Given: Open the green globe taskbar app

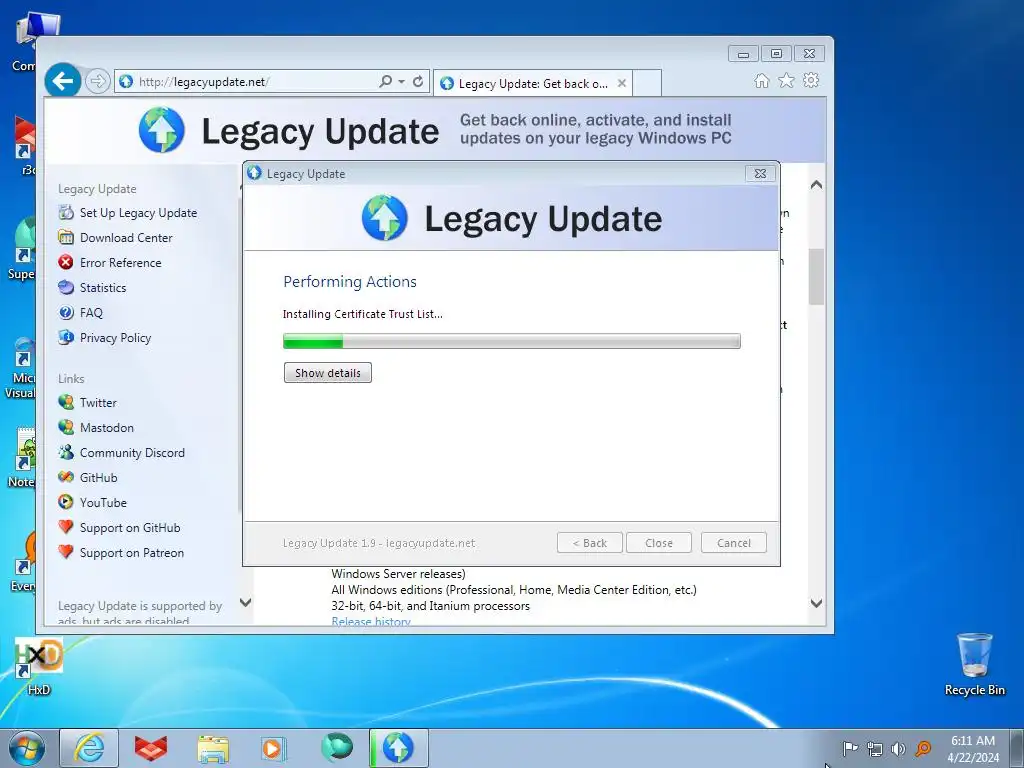Looking at the screenshot, I should click(x=336, y=748).
